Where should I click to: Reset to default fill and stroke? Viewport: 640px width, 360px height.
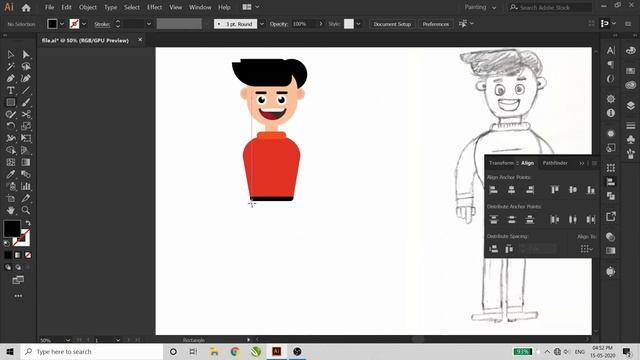tap(7, 243)
